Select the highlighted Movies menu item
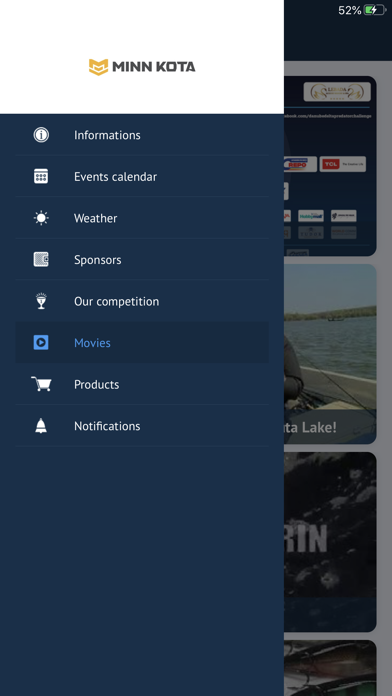 point(142,342)
